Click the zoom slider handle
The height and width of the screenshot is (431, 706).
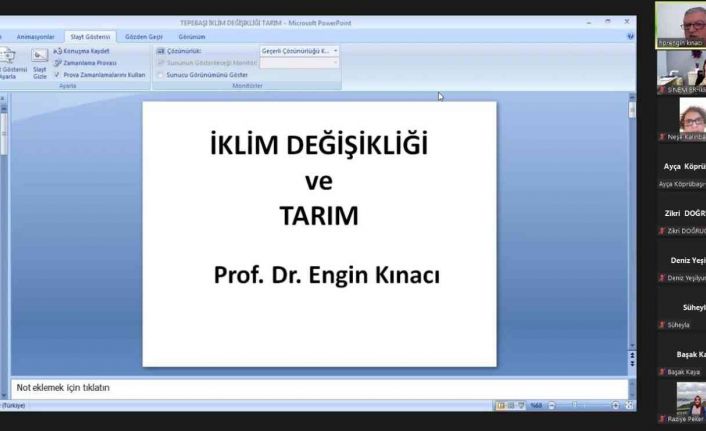(574, 406)
